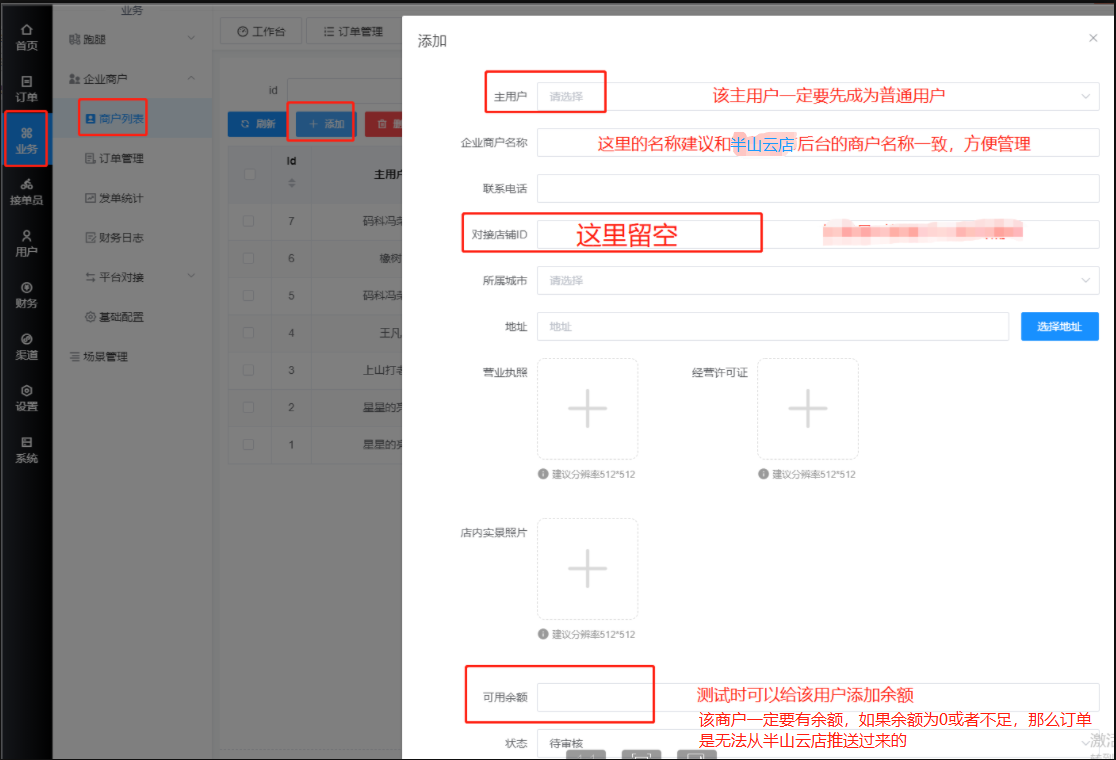
Task: Click the 刷新 refresh button
Action: pos(258,124)
